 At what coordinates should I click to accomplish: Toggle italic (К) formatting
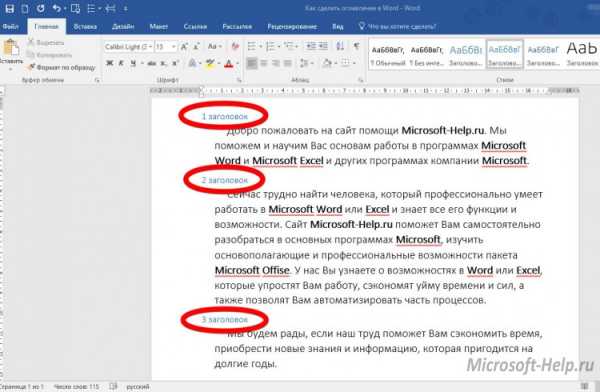point(121,63)
